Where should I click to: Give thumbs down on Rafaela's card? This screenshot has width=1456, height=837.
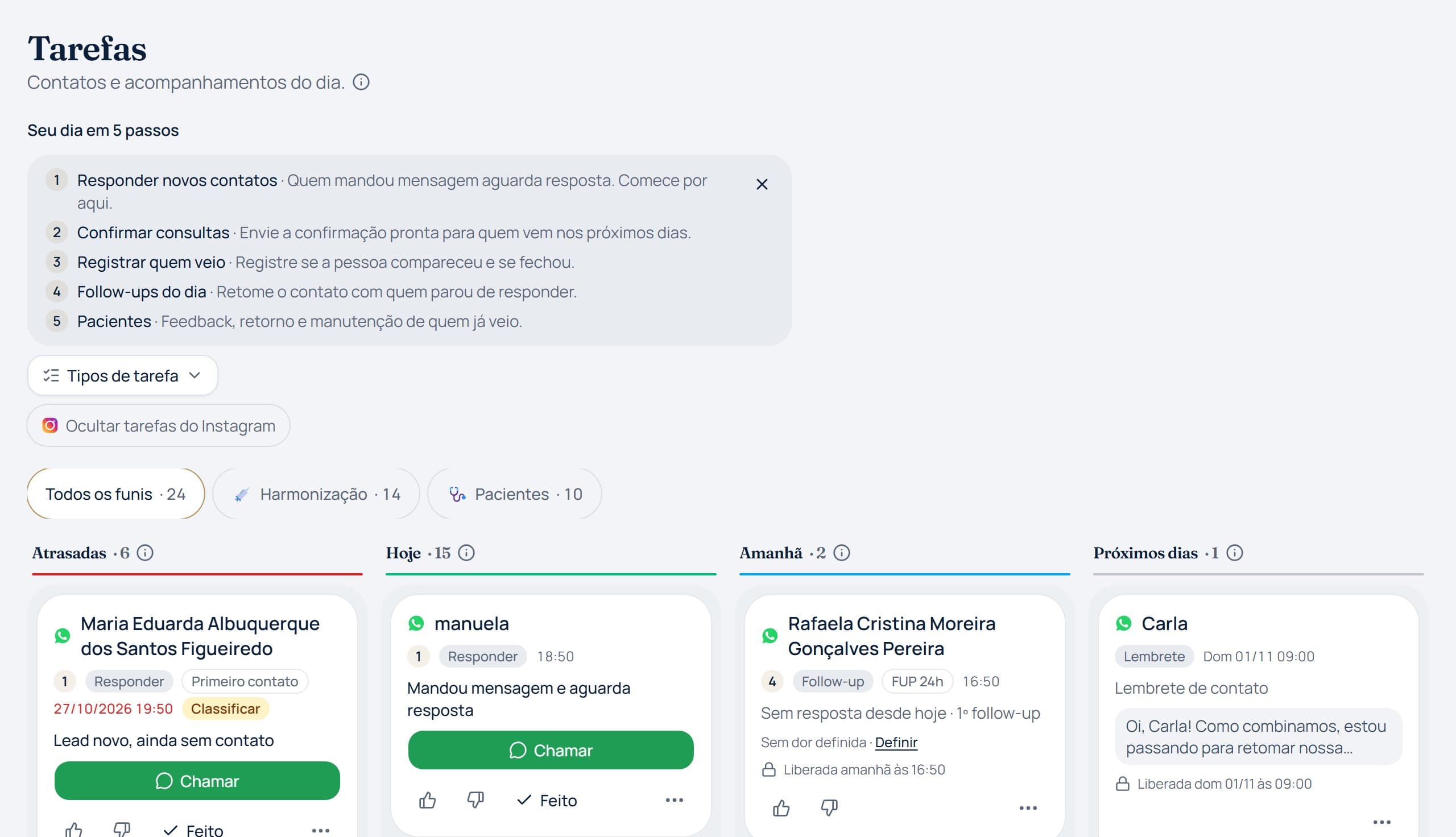[x=829, y=808]
